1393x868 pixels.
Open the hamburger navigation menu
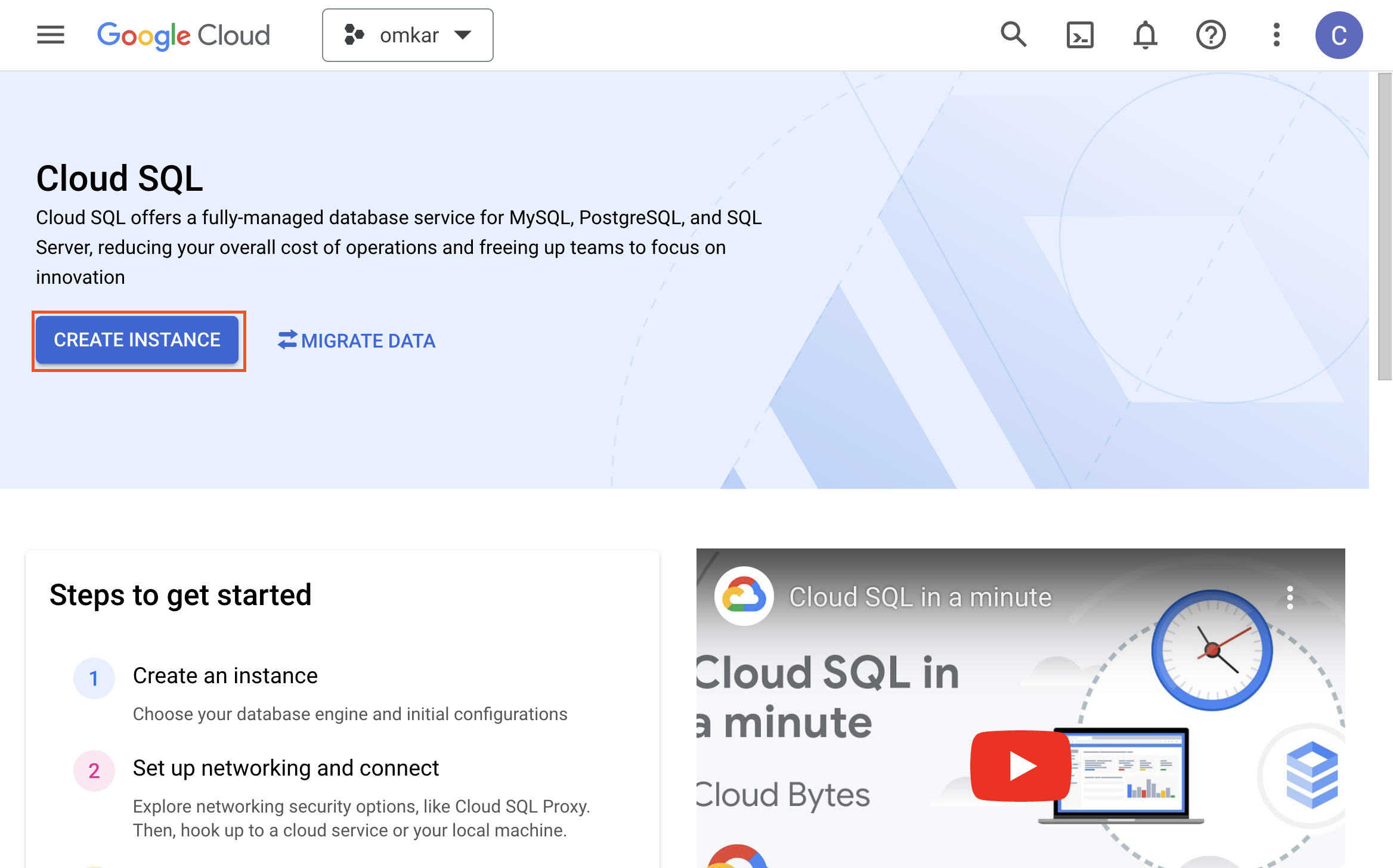pos(51,35)
